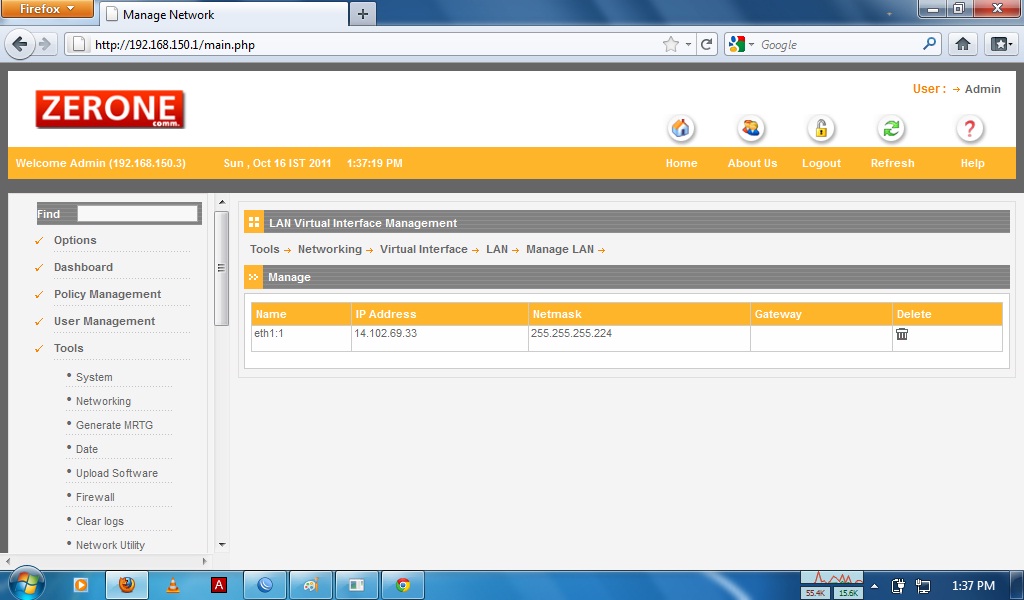
Task: Click the Refresh link text
Action: click(892, 163)
